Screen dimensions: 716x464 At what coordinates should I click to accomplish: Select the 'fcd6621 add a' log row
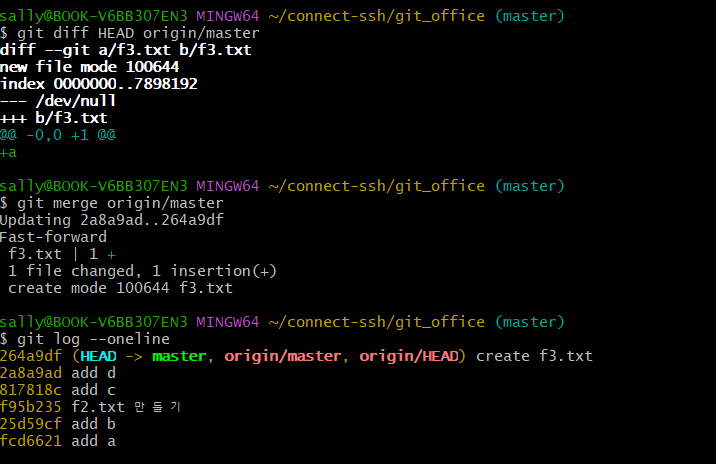click(58, 441)
